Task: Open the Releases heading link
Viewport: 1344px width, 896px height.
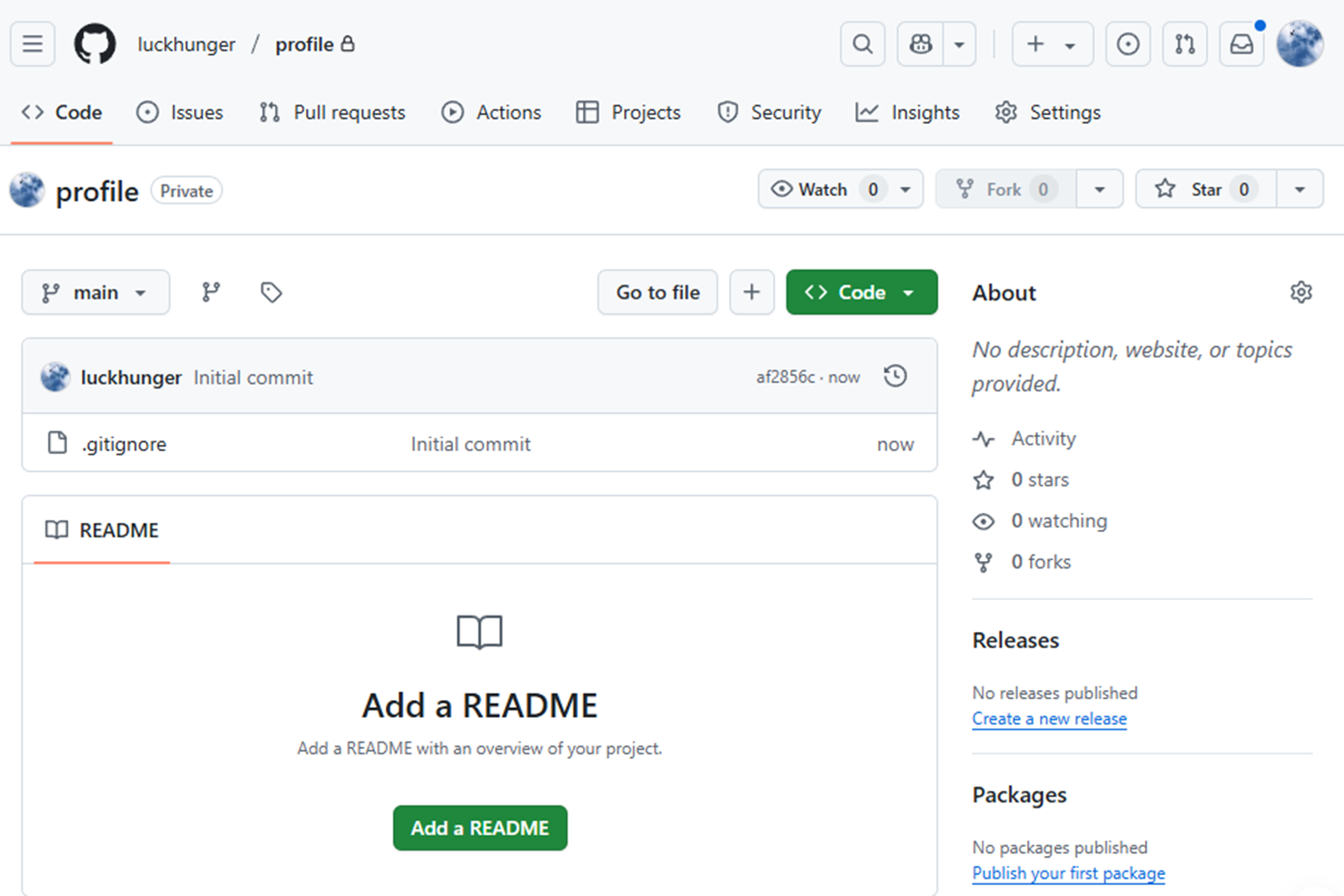Action: tap(1015, 640)
